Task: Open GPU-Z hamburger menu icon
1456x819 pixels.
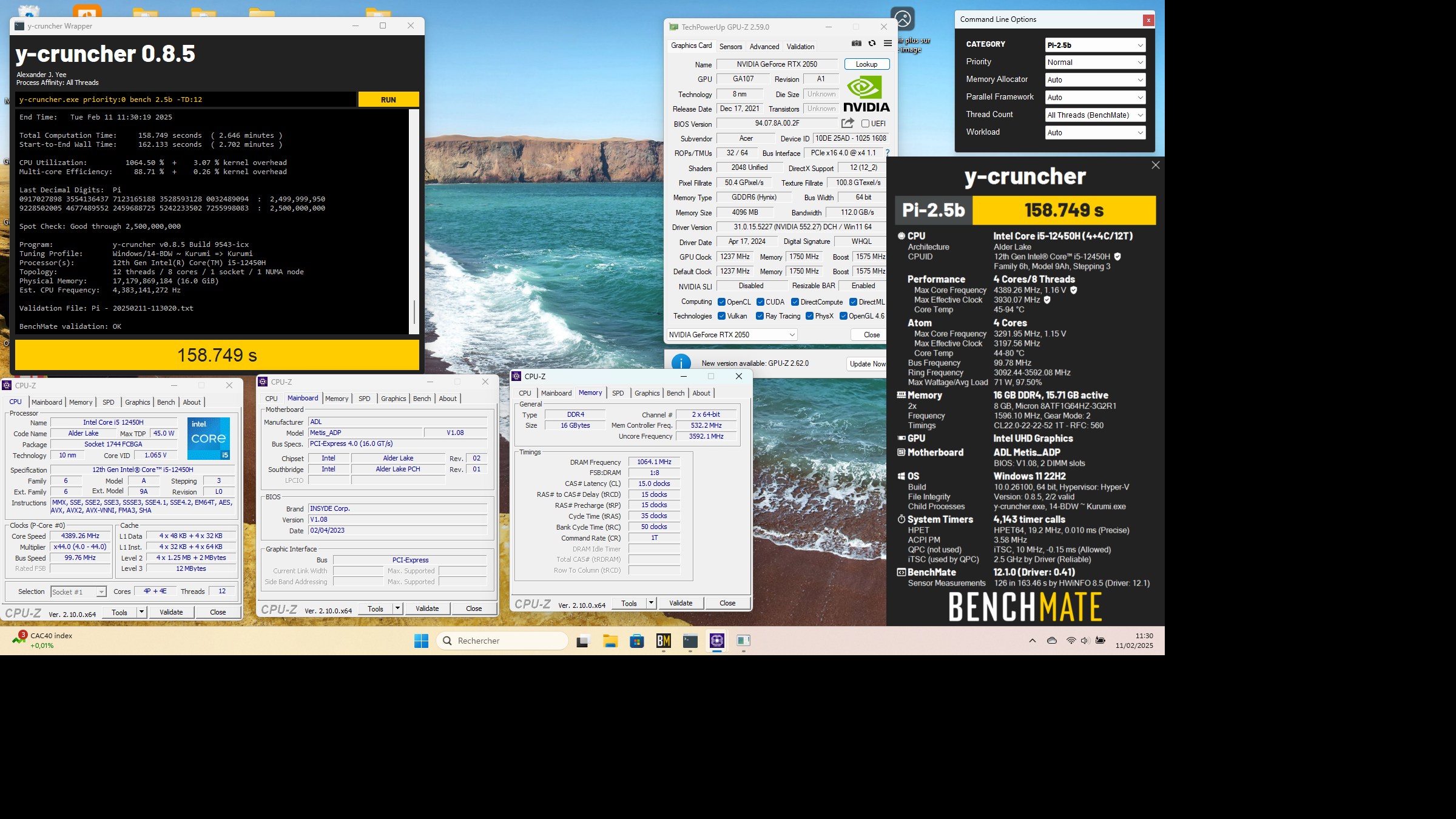Action: (x=888, y=44)
